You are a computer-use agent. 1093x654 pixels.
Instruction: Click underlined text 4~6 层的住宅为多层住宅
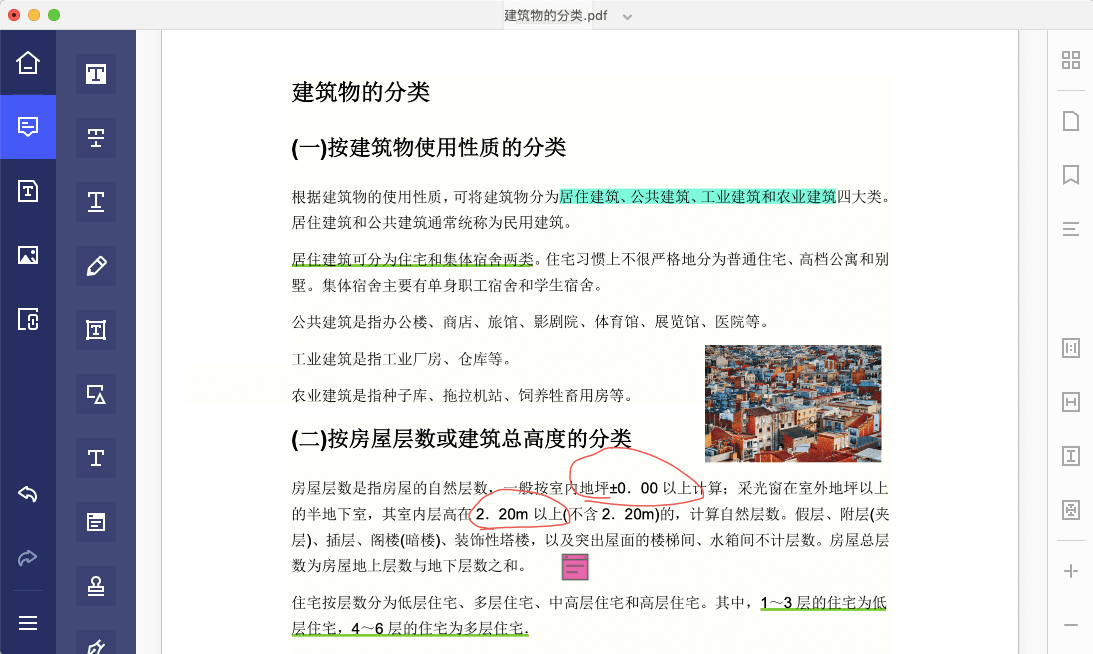(440, 628)
